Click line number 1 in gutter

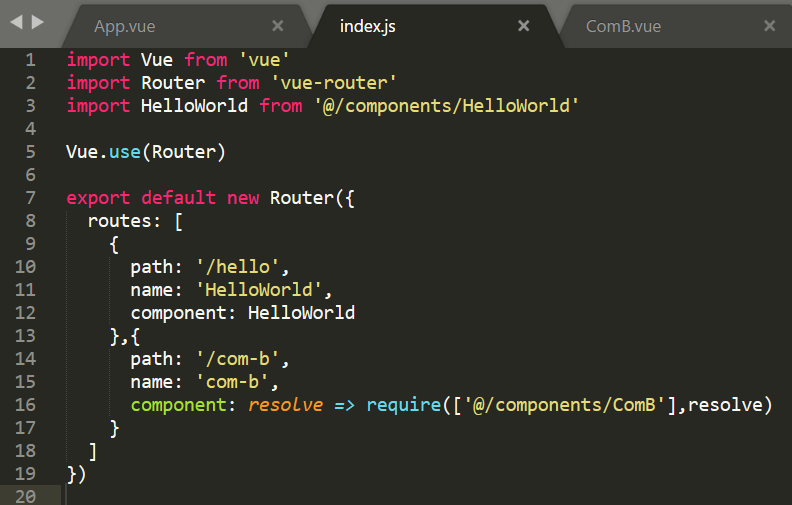click(30, 60)
